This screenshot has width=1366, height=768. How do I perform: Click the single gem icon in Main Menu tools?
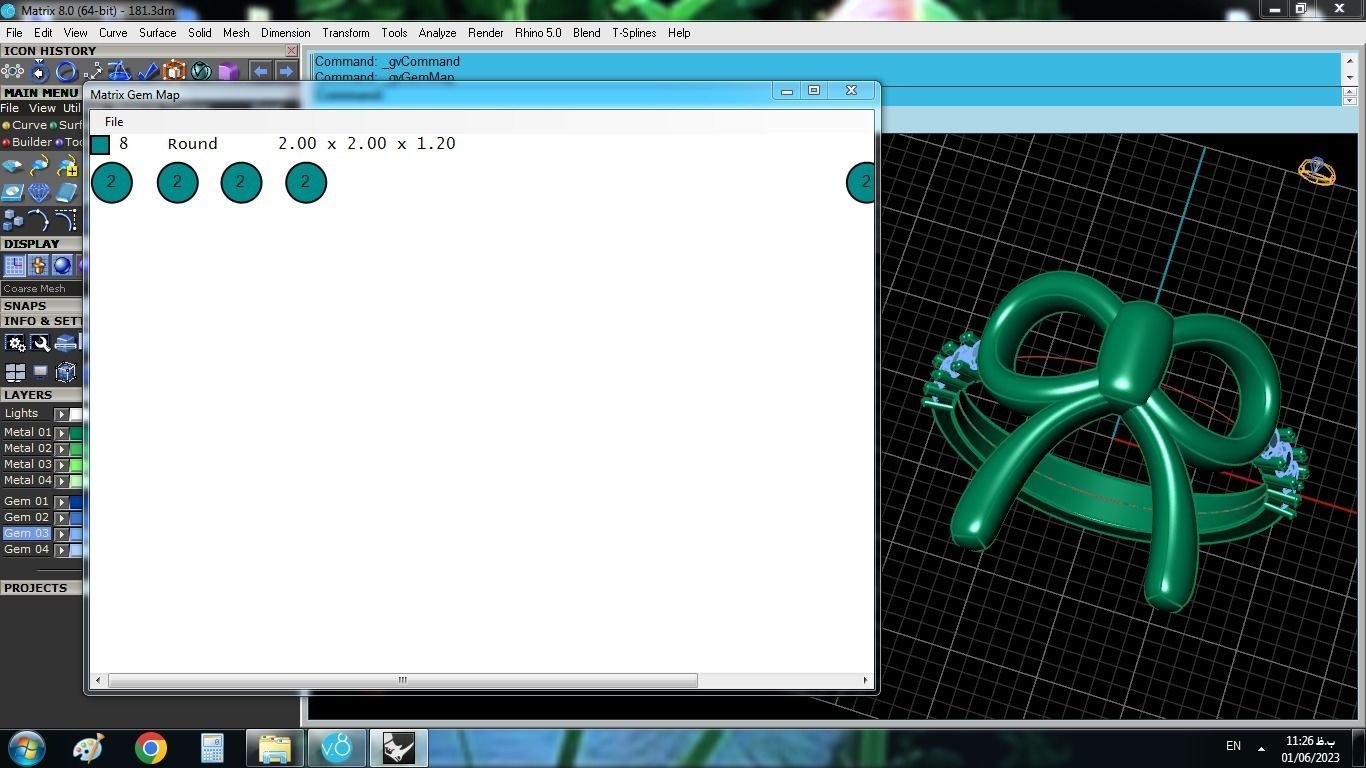(13, 166)
